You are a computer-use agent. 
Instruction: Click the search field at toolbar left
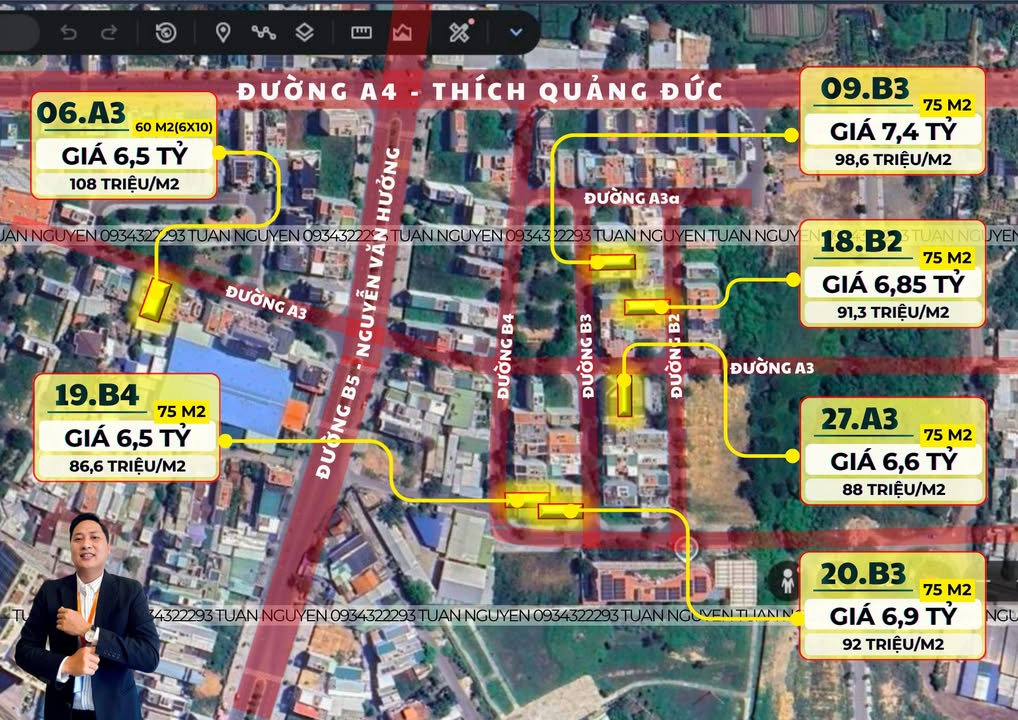point(18,33)
